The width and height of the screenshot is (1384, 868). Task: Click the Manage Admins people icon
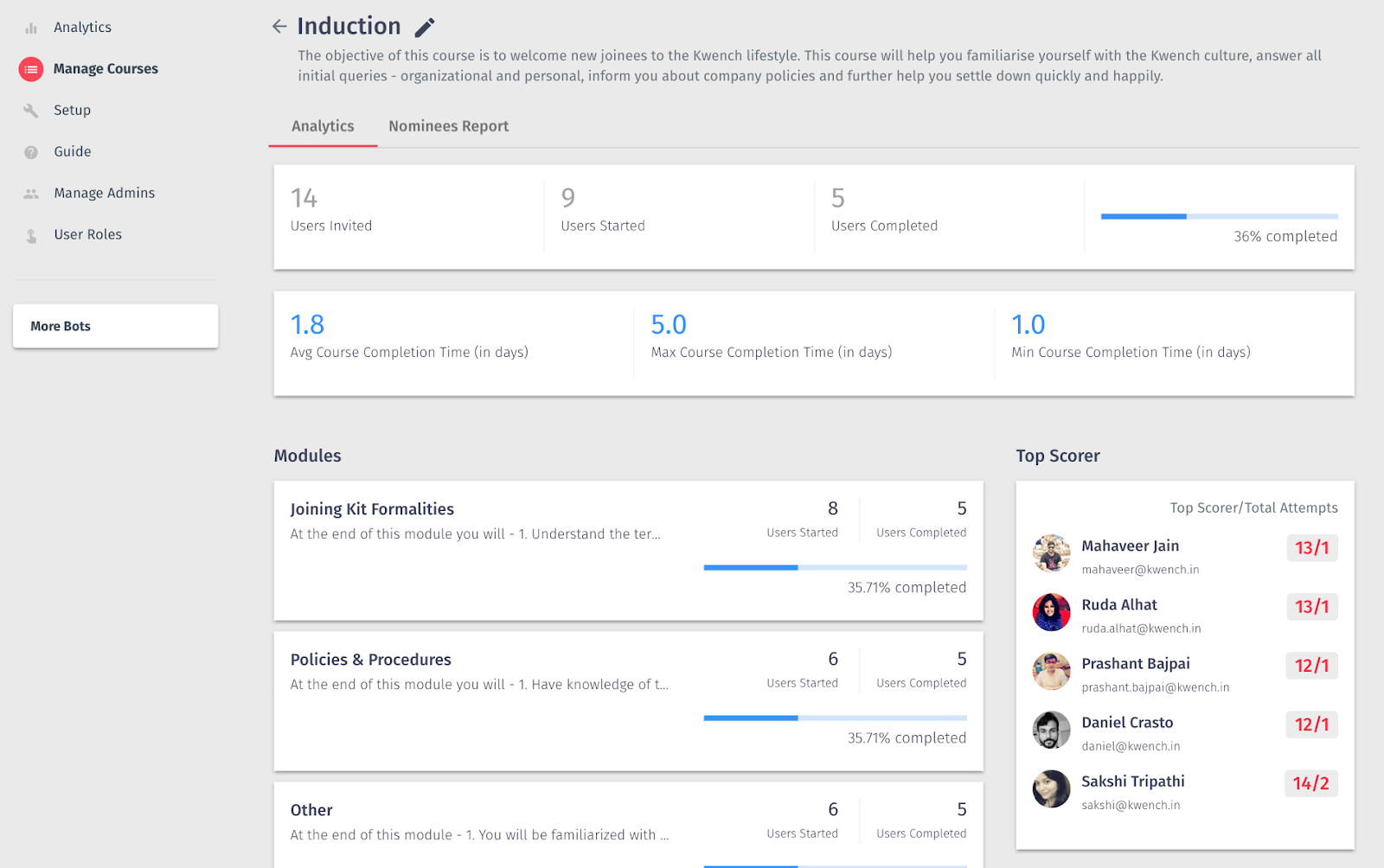click(x=31, y=194)
